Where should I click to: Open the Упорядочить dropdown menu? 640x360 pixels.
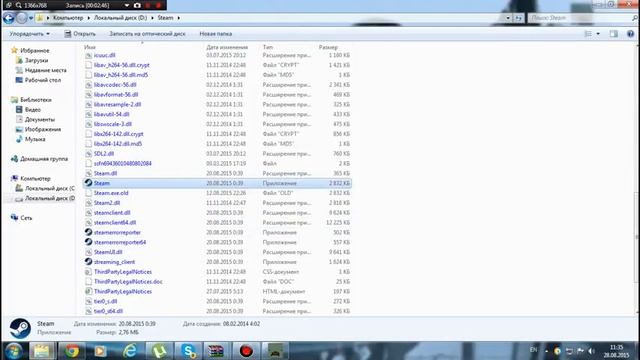(29, 34)
